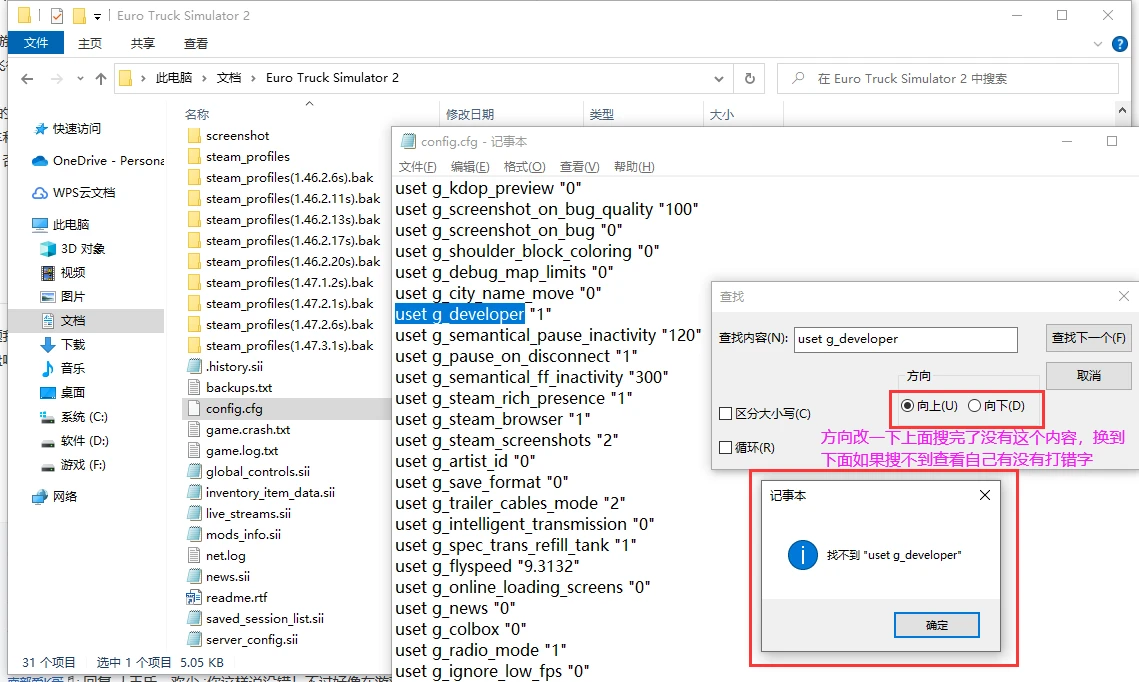This screenshot has height=682, width=1139.
Task: Click the Back arrow in Explorer
Action: coord(28,78)
